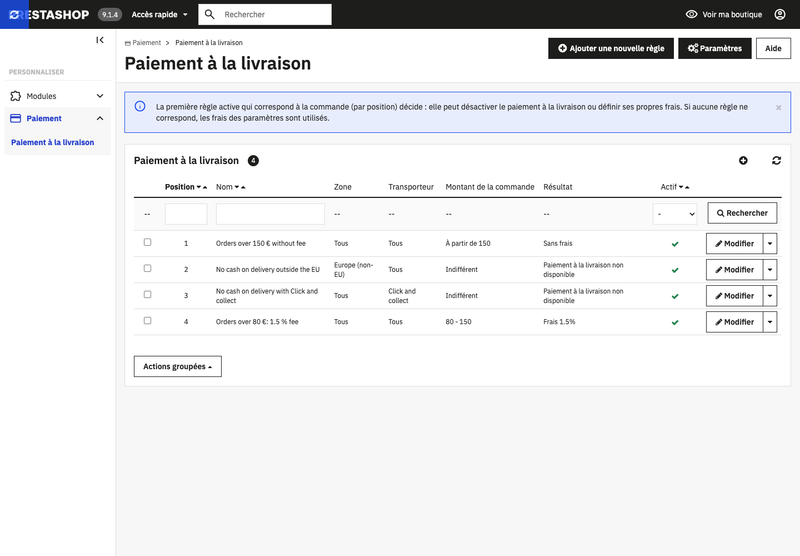Focus the Position filter input
Screen dimensions: 800x556
pos(186,214)
